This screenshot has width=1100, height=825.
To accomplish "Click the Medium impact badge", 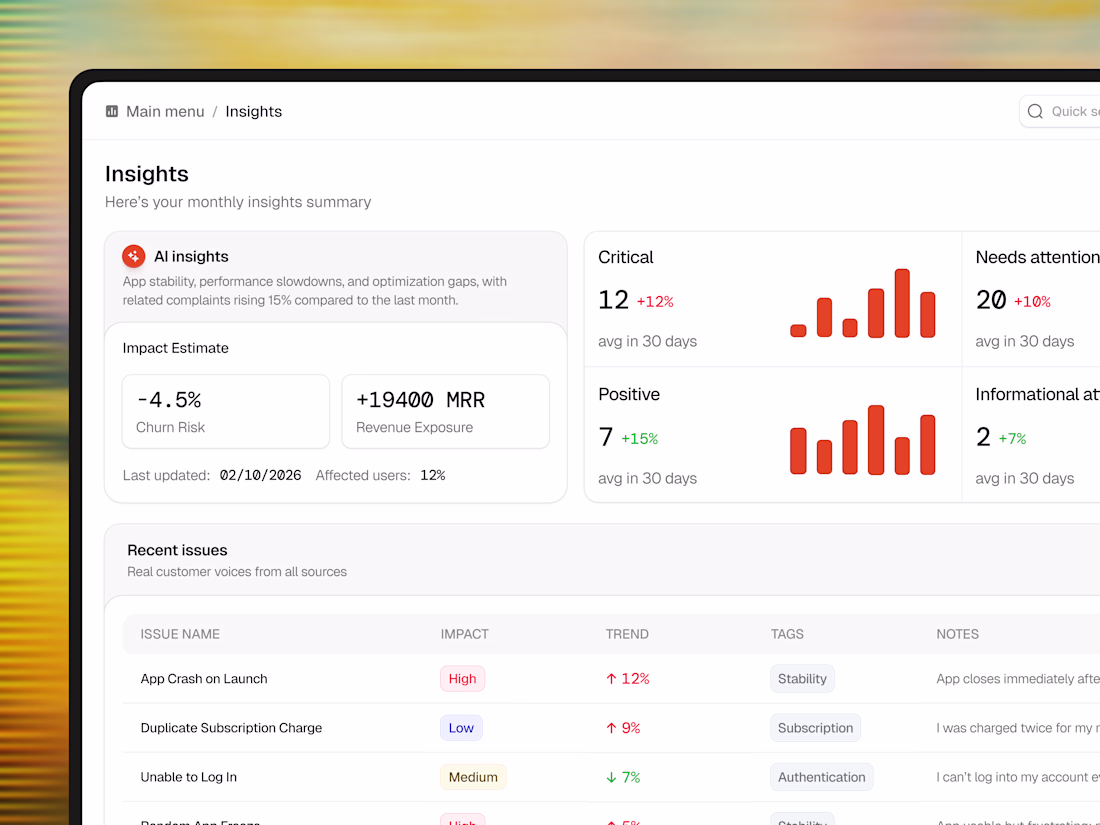I will click(473, 777).
